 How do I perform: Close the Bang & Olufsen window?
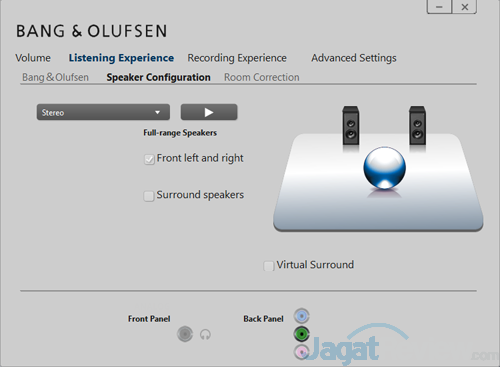[x=464, y=7]
